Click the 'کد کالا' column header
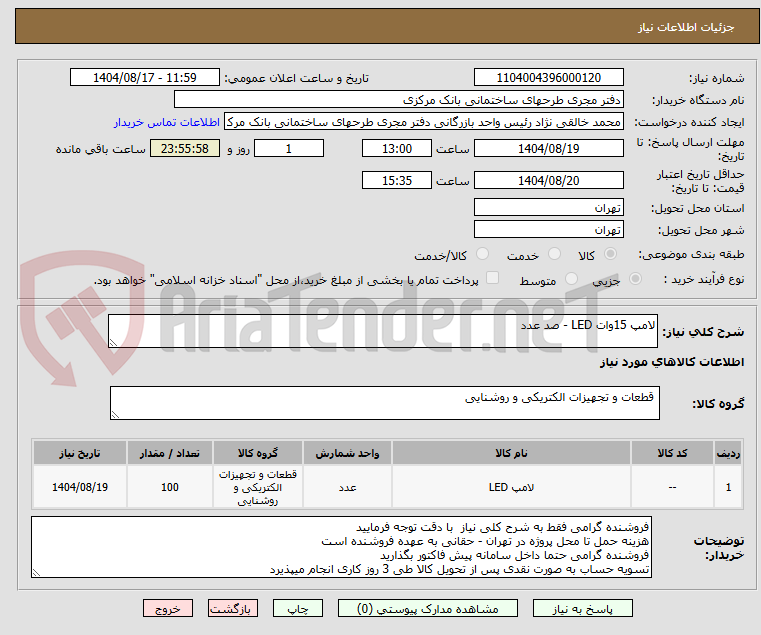Image resolution: width=761 pixels, height=635 pixels. [672, 453]
